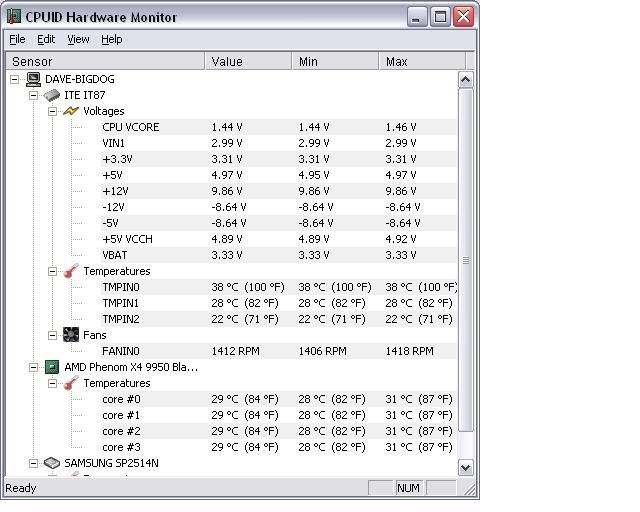Select the +5V VCCH row

click(279, 239)
